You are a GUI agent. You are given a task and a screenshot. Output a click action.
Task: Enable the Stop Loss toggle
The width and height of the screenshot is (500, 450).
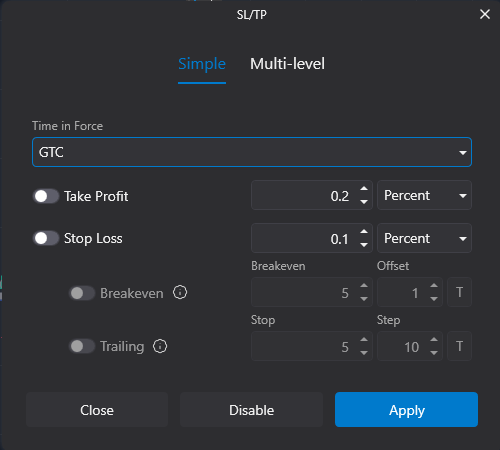point(46,238)
